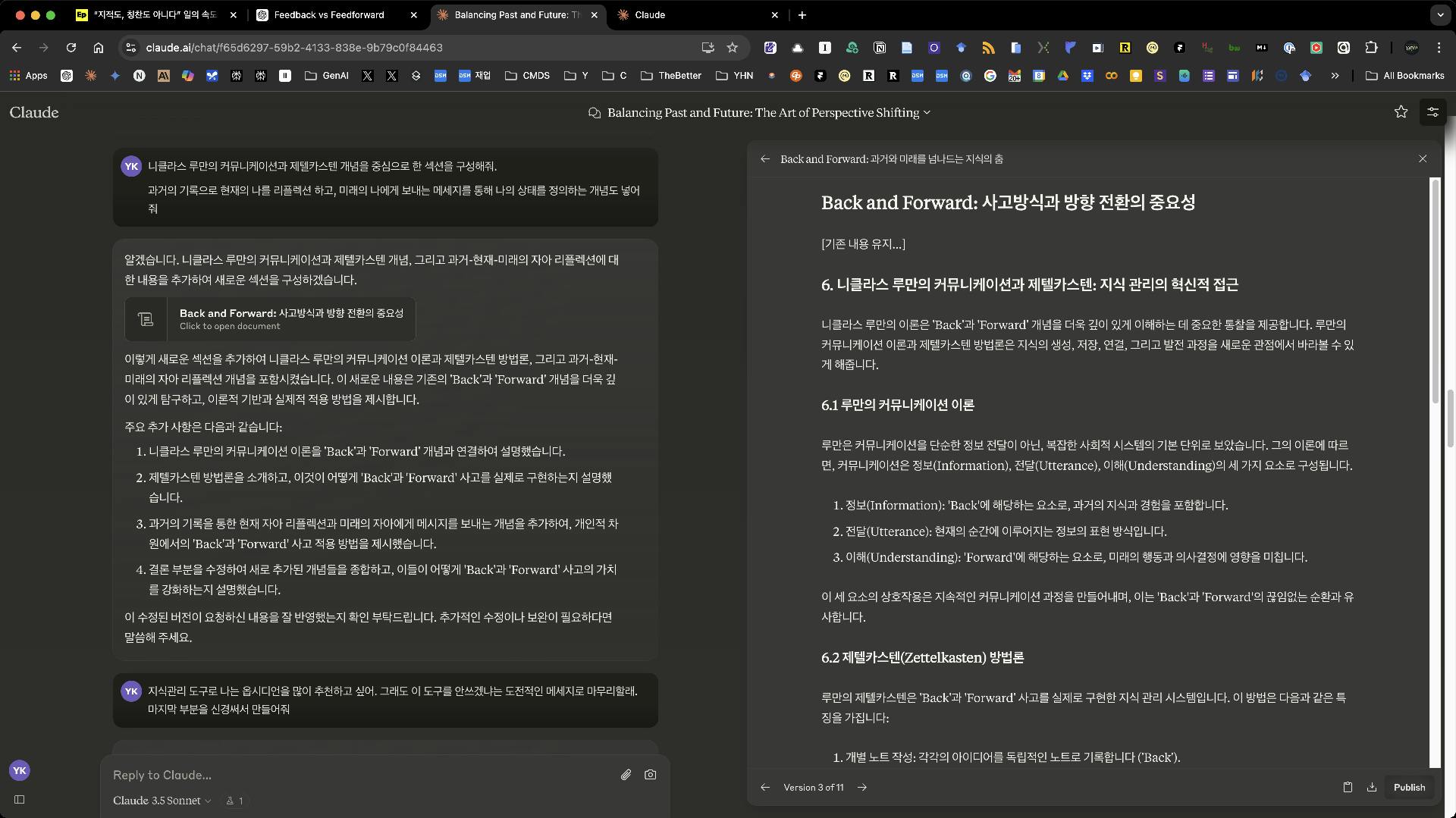1456x818 pixels.
Task: Open the RSS feed extension icon
Action: pyautogui.click(x=988, y=48)
